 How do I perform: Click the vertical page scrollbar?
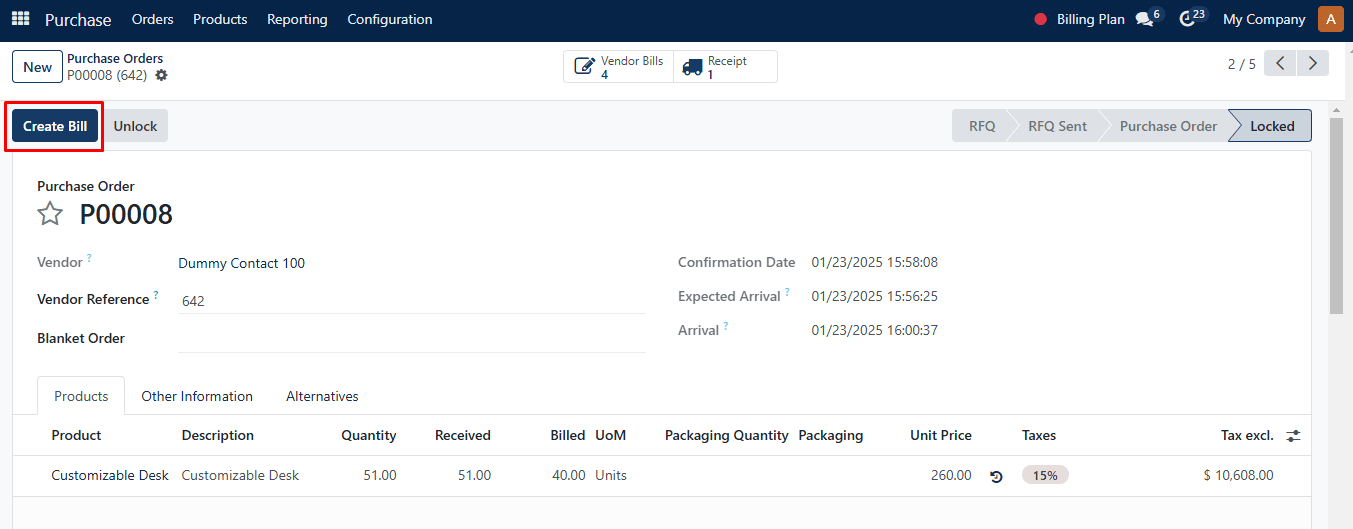coord(1336,215)
